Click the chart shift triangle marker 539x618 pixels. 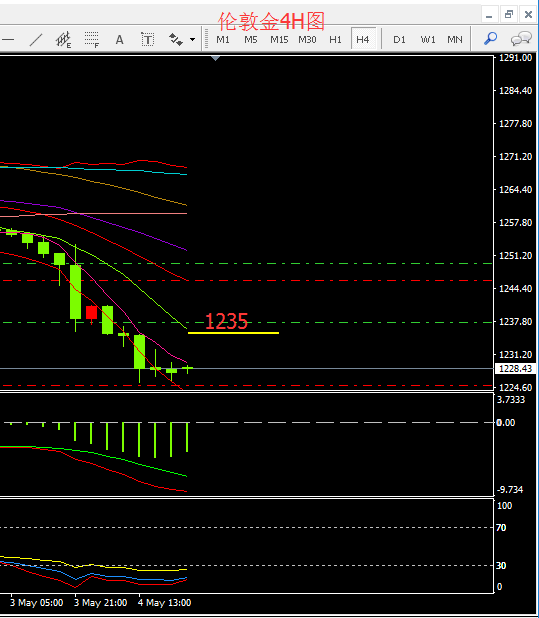[216, 58]
